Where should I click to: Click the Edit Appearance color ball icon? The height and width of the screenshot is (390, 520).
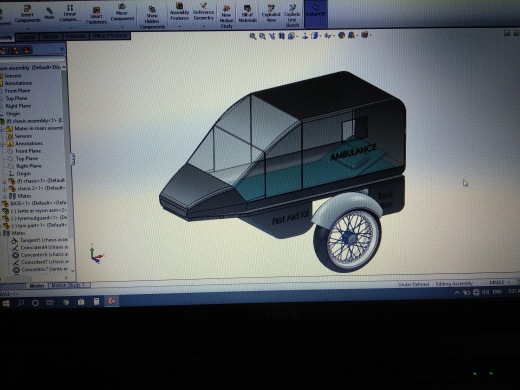pyautogui.click(x=342, y=35)
